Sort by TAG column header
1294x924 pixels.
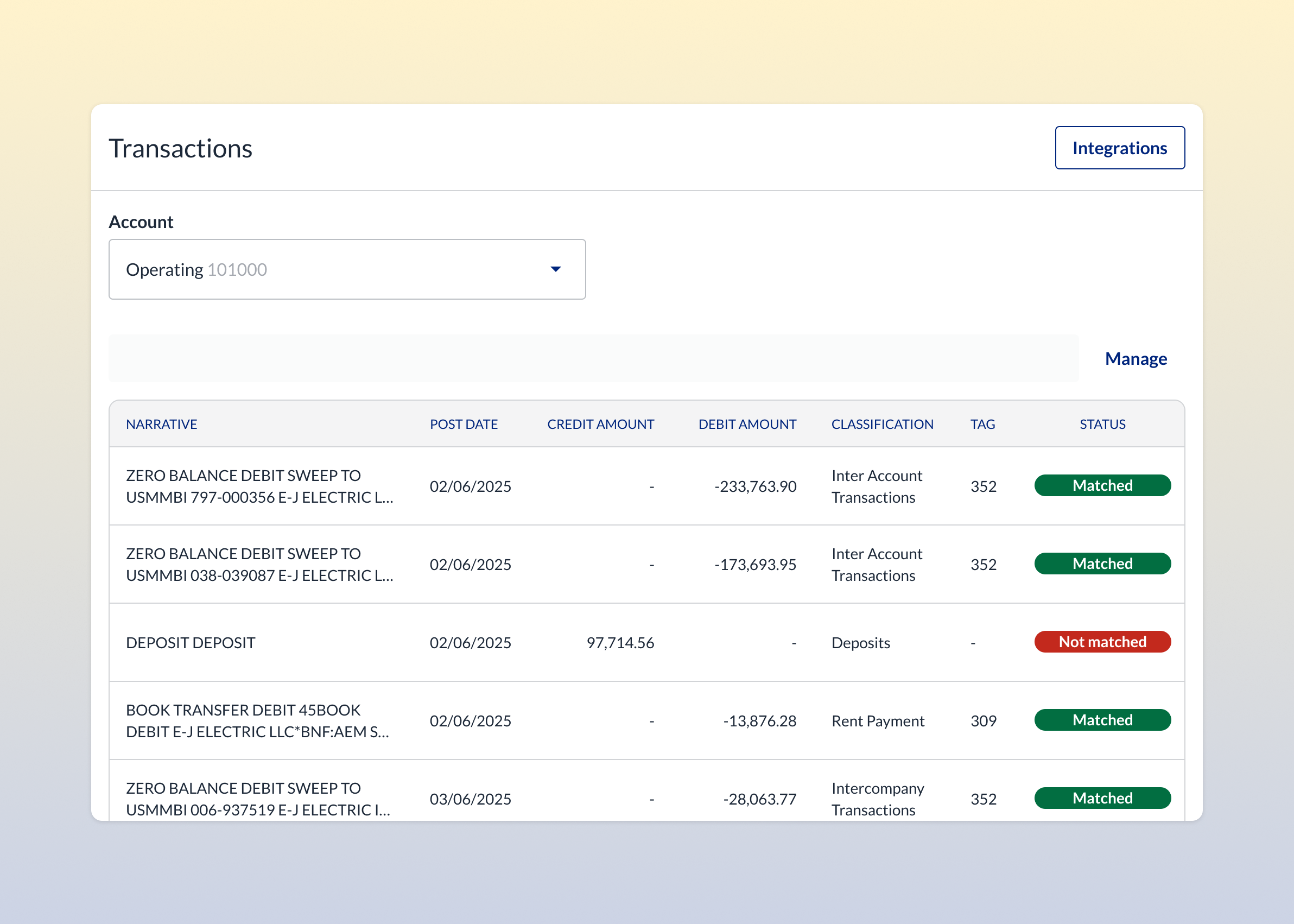click(982, 424)
